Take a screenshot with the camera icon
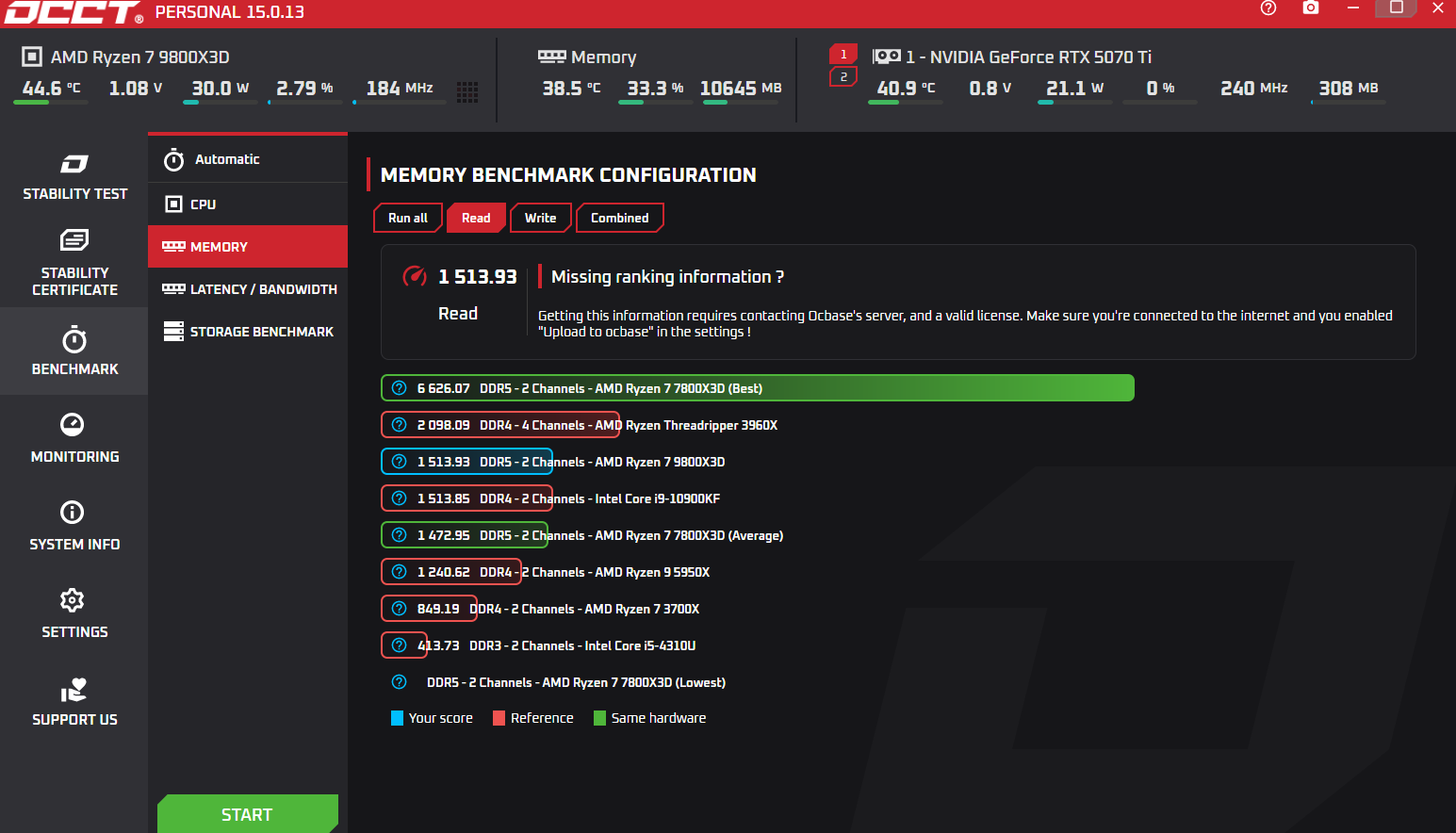 (x=1311, y=8)
